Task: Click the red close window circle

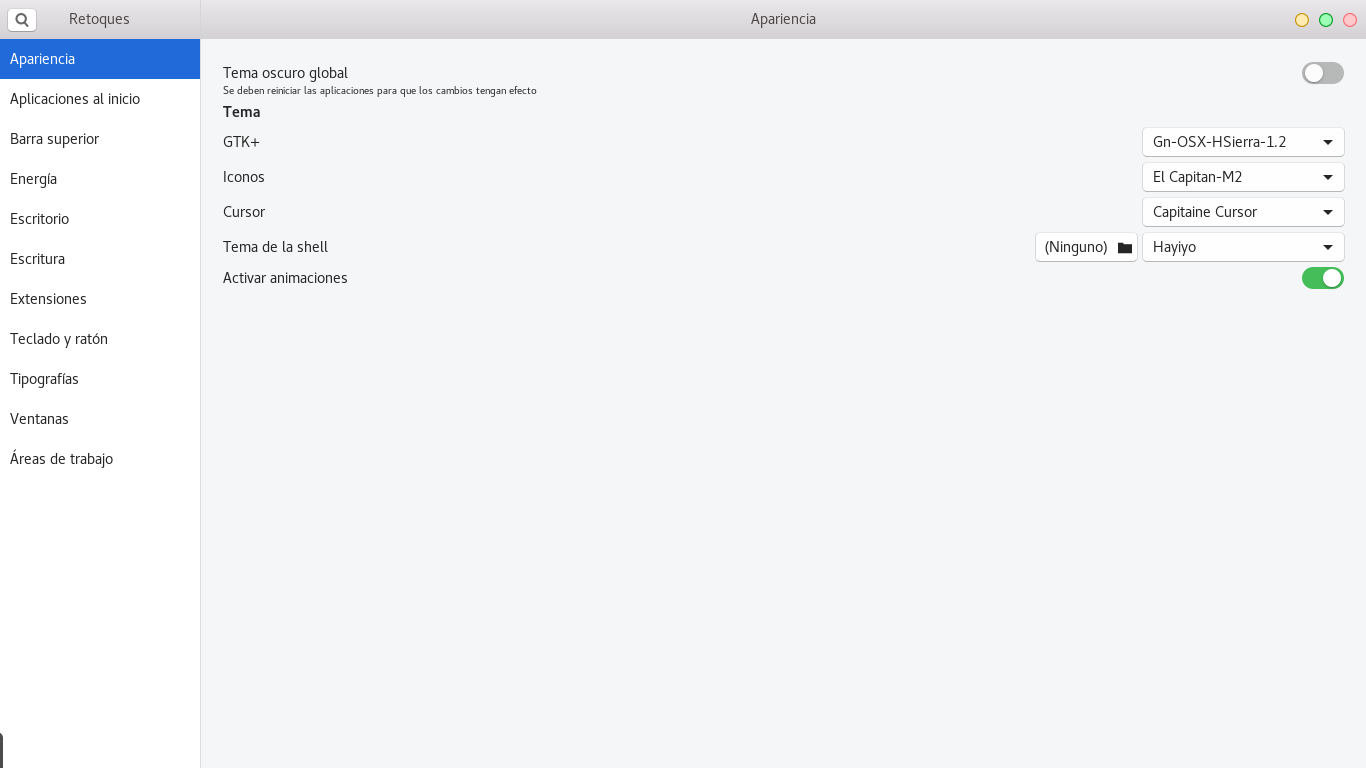Action: pos(1350,20)
